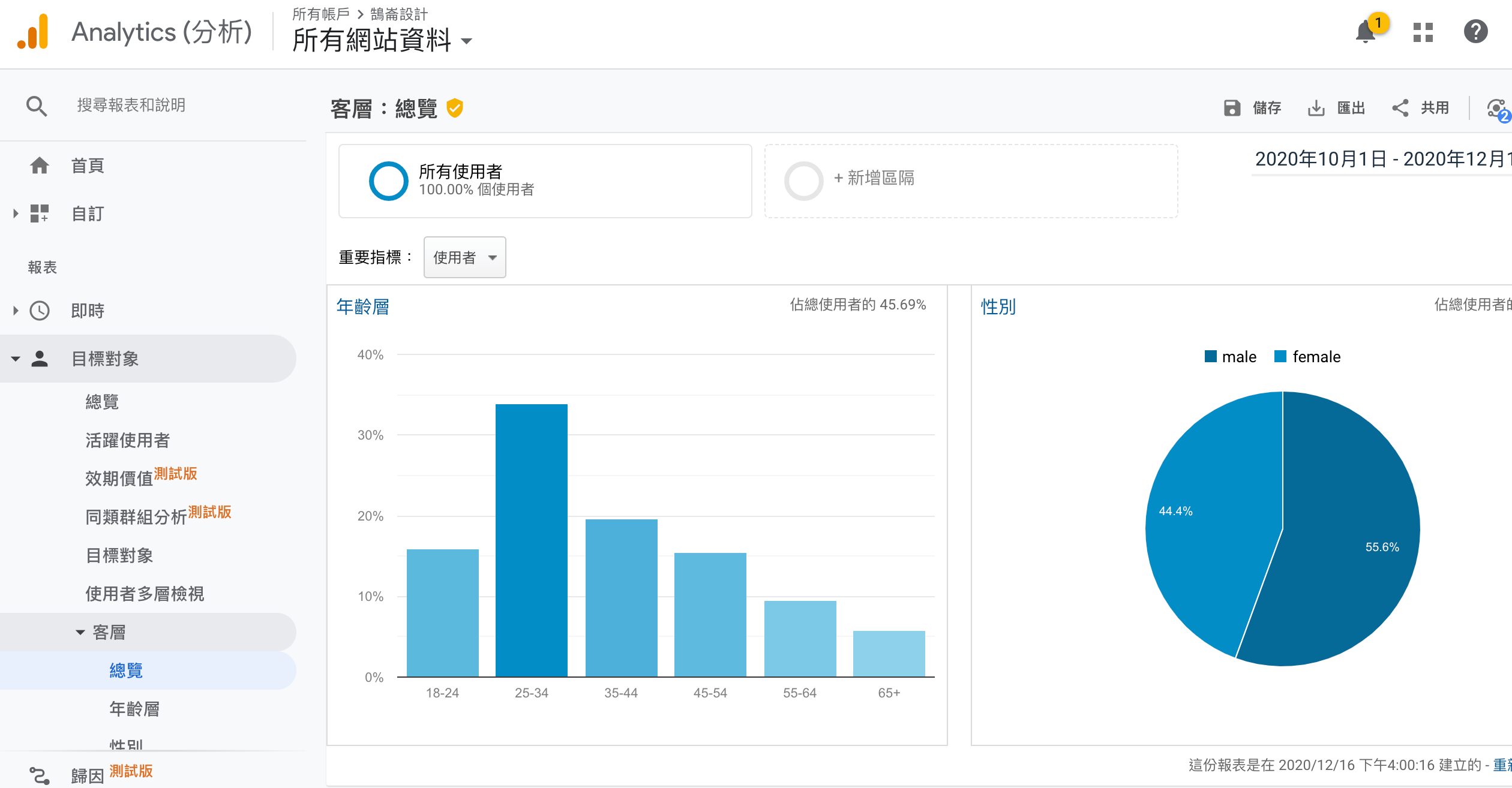
Task: Click the 55-64 age bar
Action: pyautogui.click(x=800, y=639)
